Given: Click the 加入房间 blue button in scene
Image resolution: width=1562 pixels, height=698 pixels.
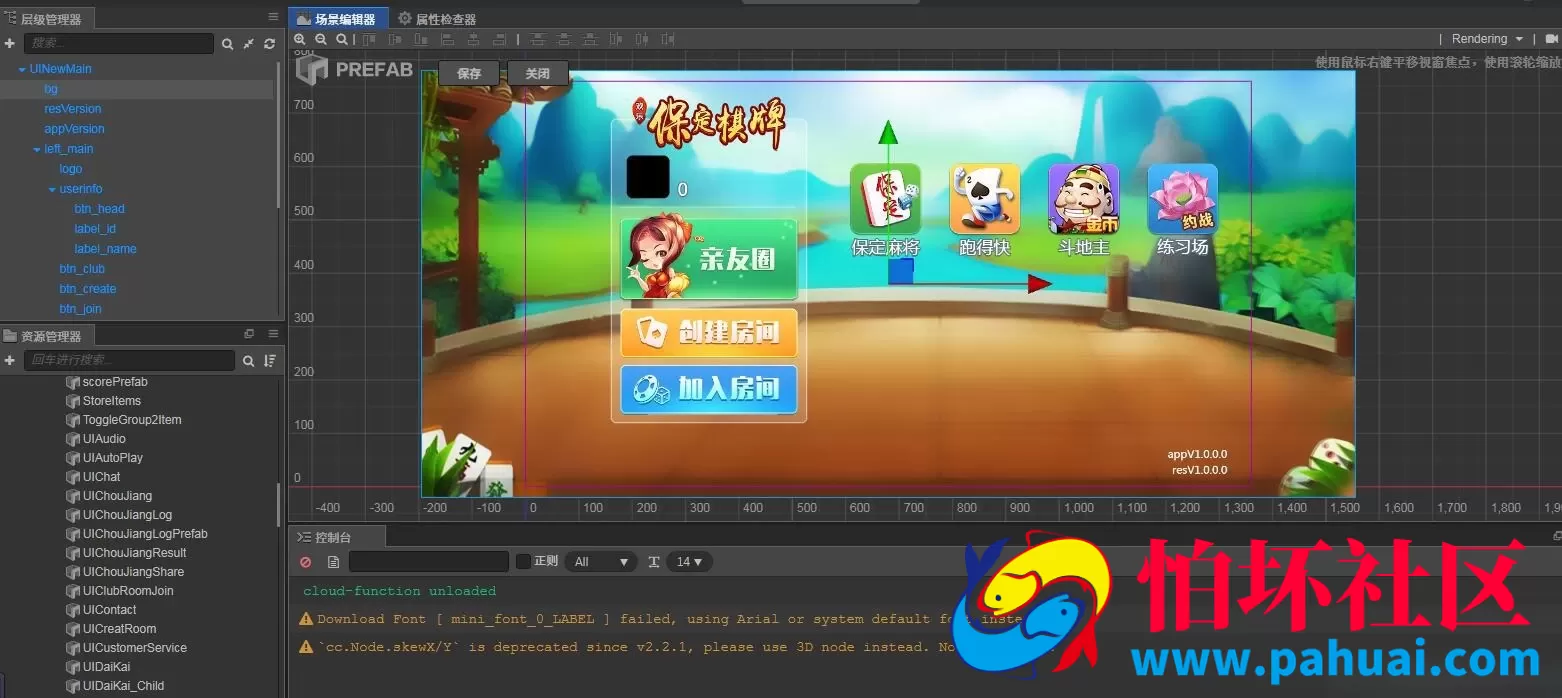Looking at the screenshot, I should (x=709, y=389).
